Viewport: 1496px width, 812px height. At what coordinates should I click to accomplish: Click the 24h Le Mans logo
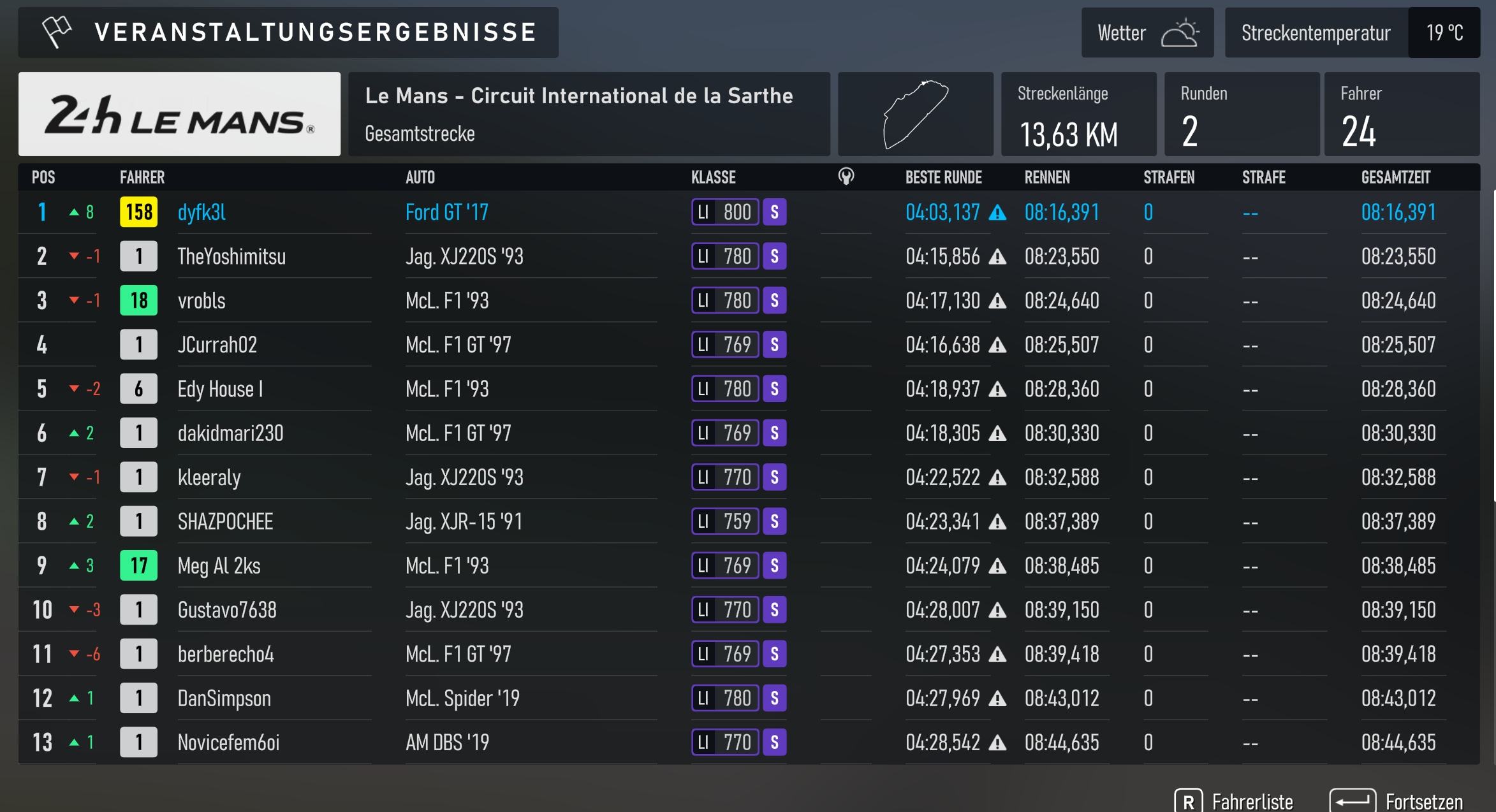pyautogui.click(x=179, y=114)
